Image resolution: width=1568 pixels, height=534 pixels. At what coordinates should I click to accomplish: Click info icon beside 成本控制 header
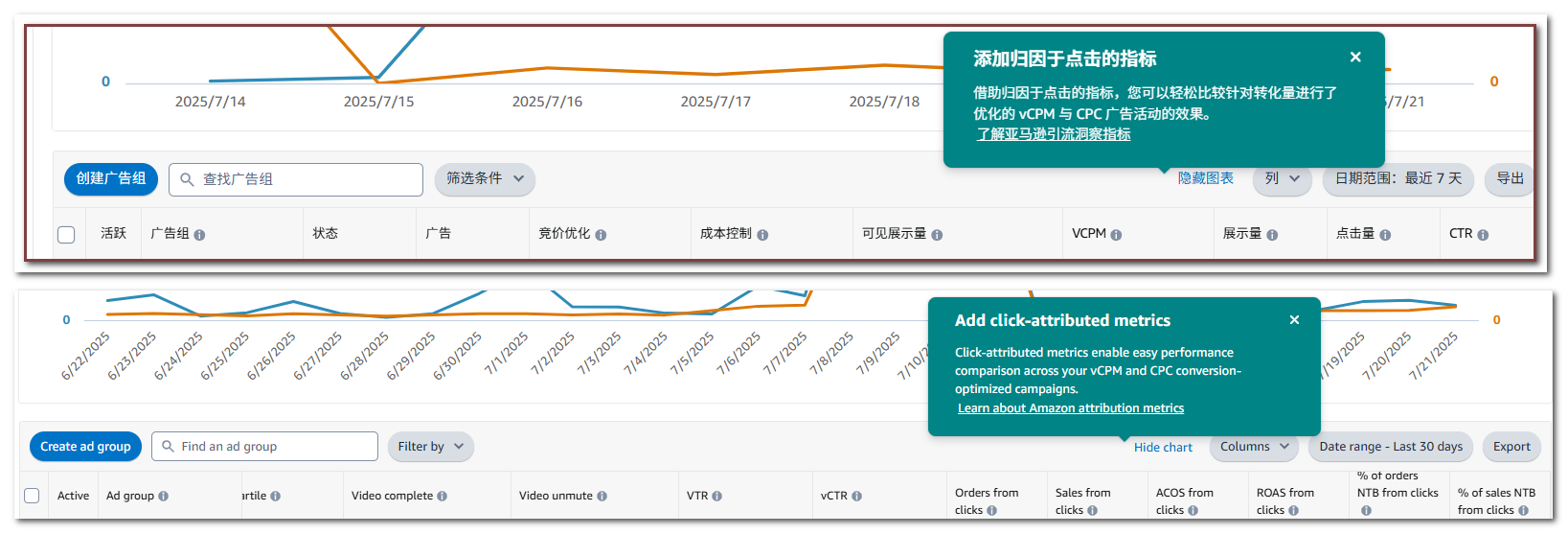tap(762, 235)
